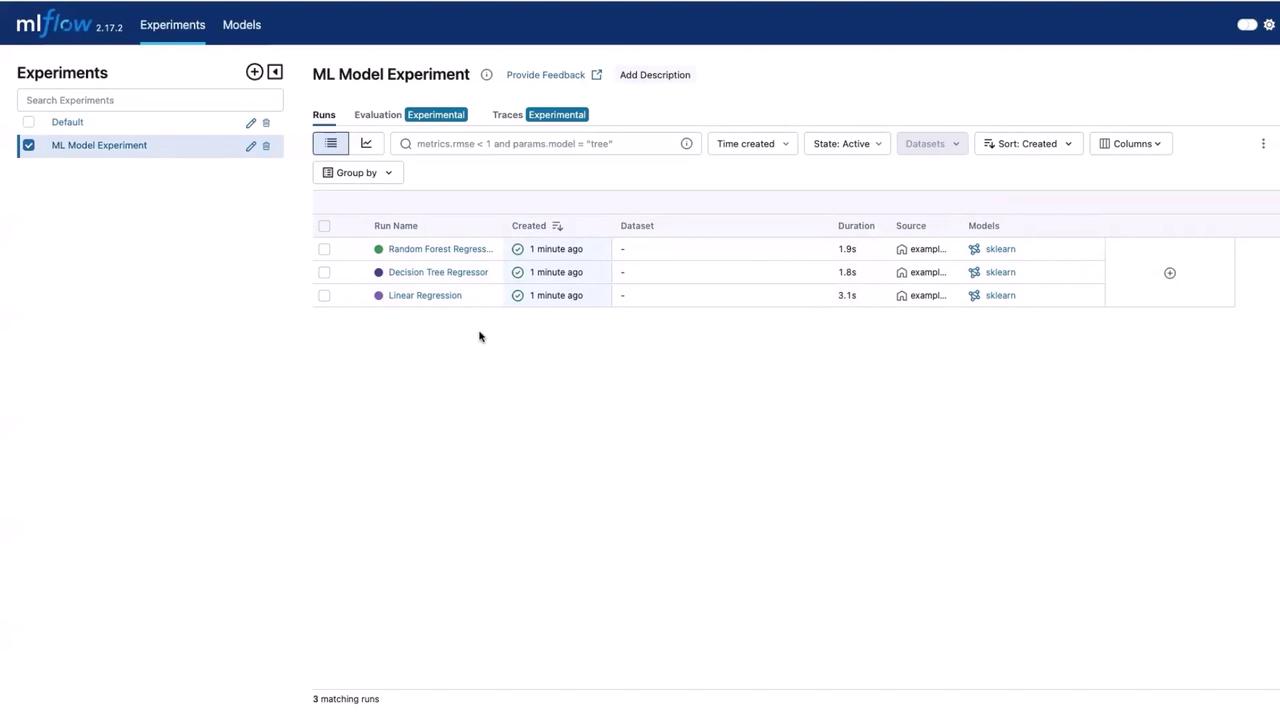Open the Time created dropdown
This screenshot has width=1280, height=720.
click(x=752, y=144)
